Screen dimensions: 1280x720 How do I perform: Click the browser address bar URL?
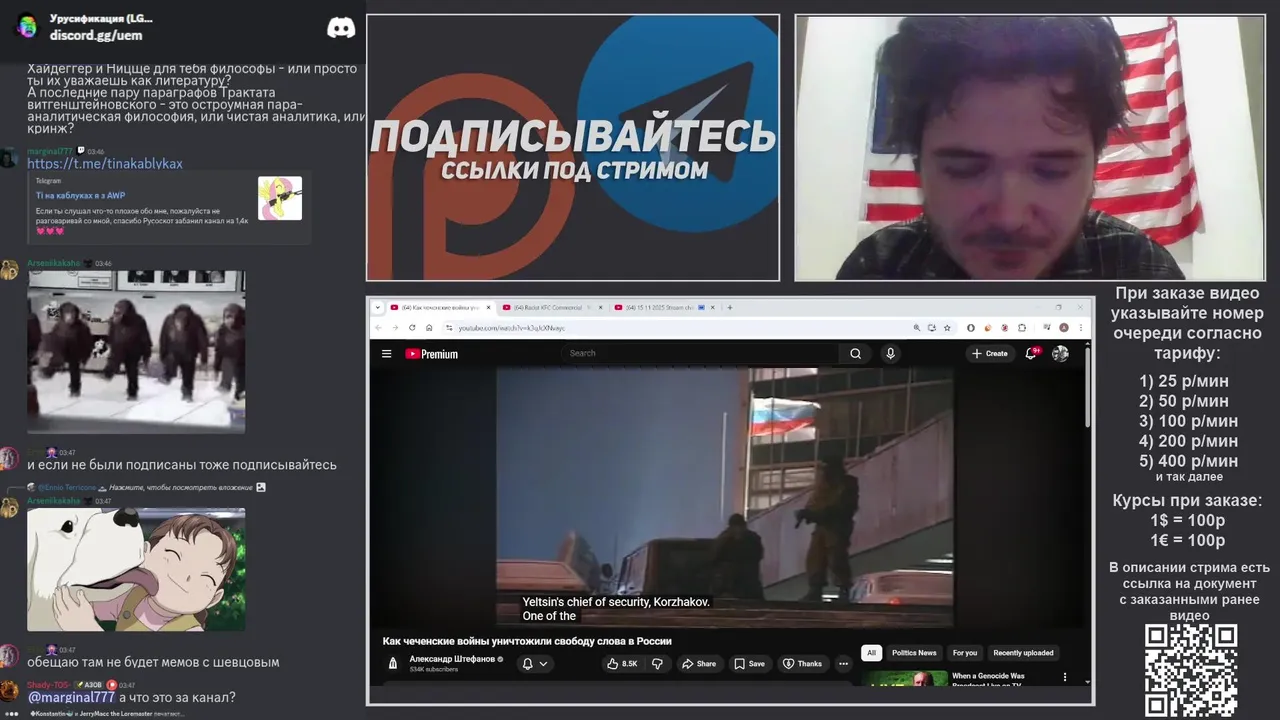click(x=512, y=328)
